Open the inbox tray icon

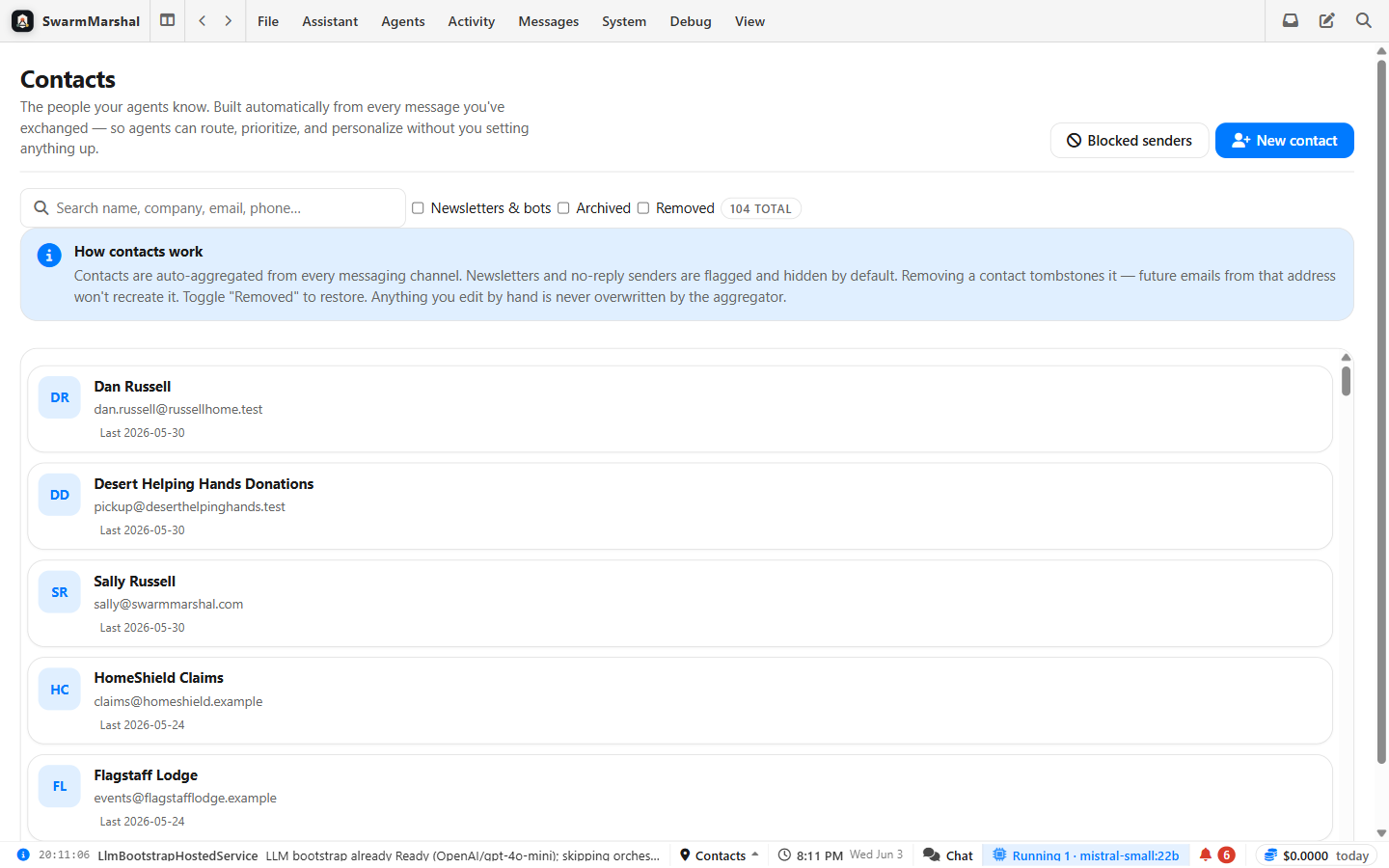pos(1291,20)
